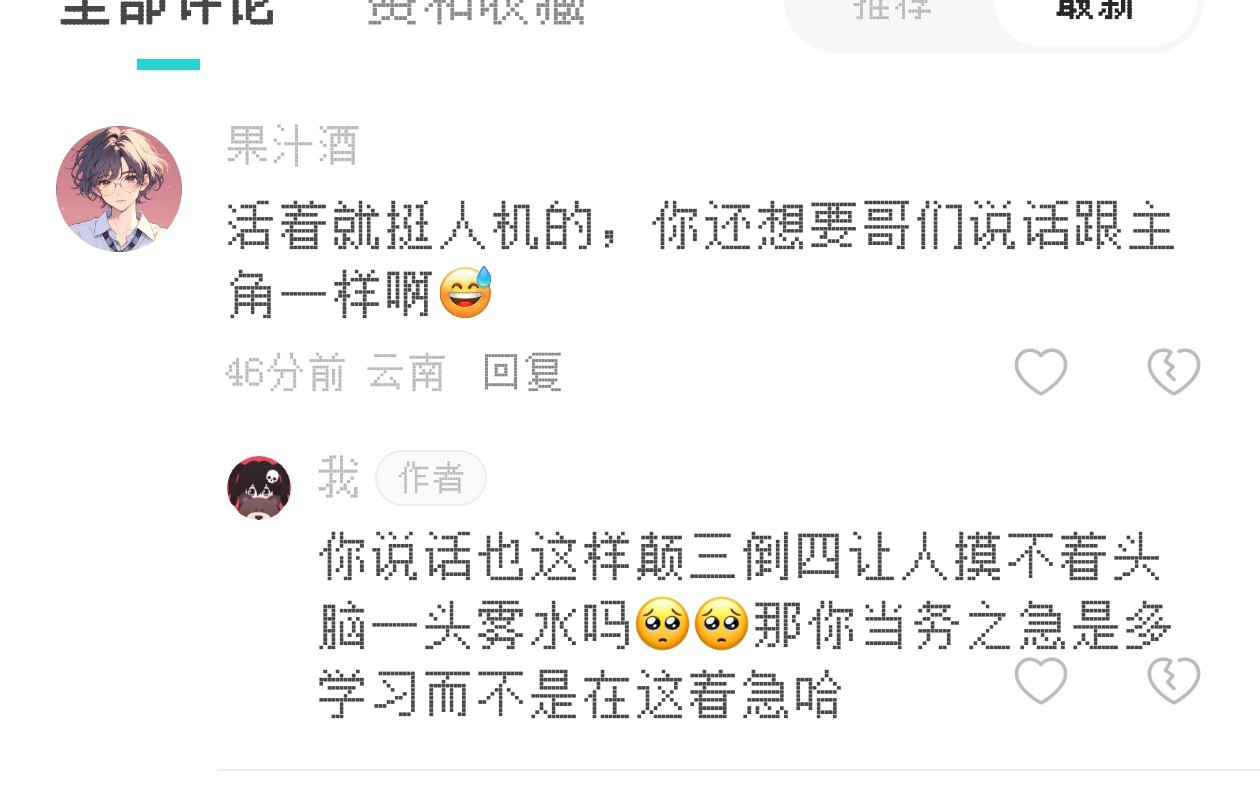Switch to the 赞和收藏 tab
Viewport: 1260px width, 795px height.
[x=476, y=12]
